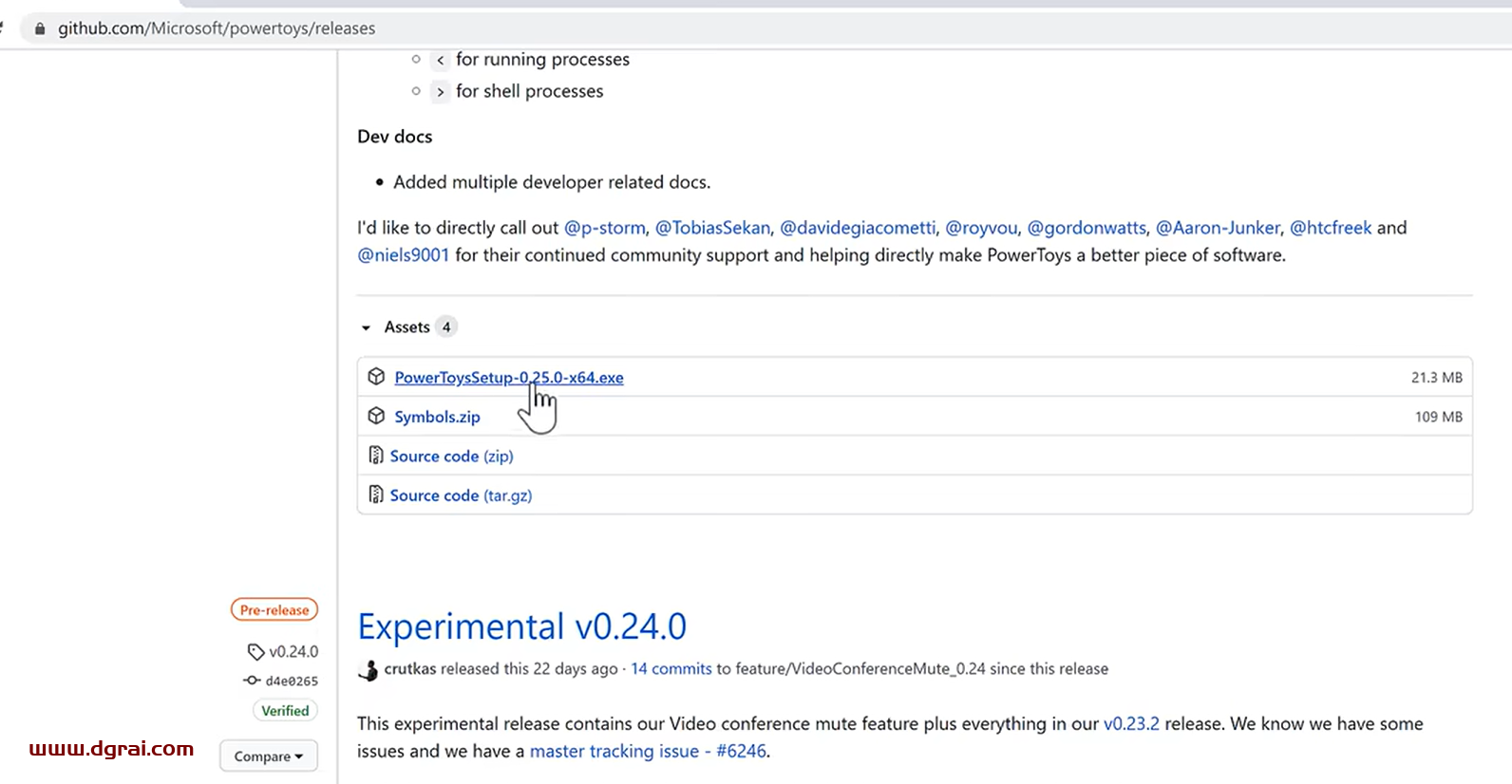Click the package icon beside PowerToysSetup-0.25.0-x64.exe
The image size is (1512, 784).
[376, 377]
